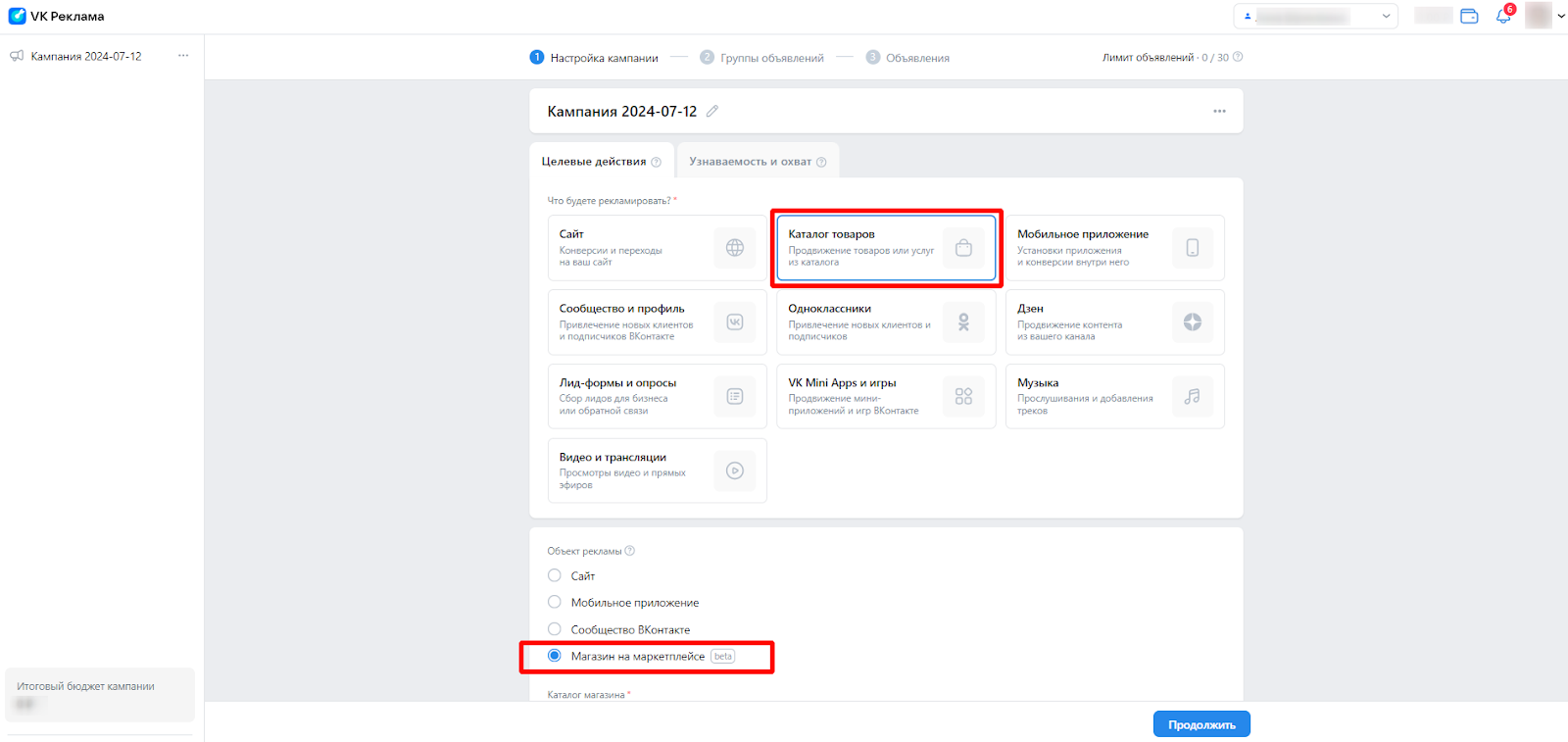Pick the Музыка promotion card

click(1114, 396)
